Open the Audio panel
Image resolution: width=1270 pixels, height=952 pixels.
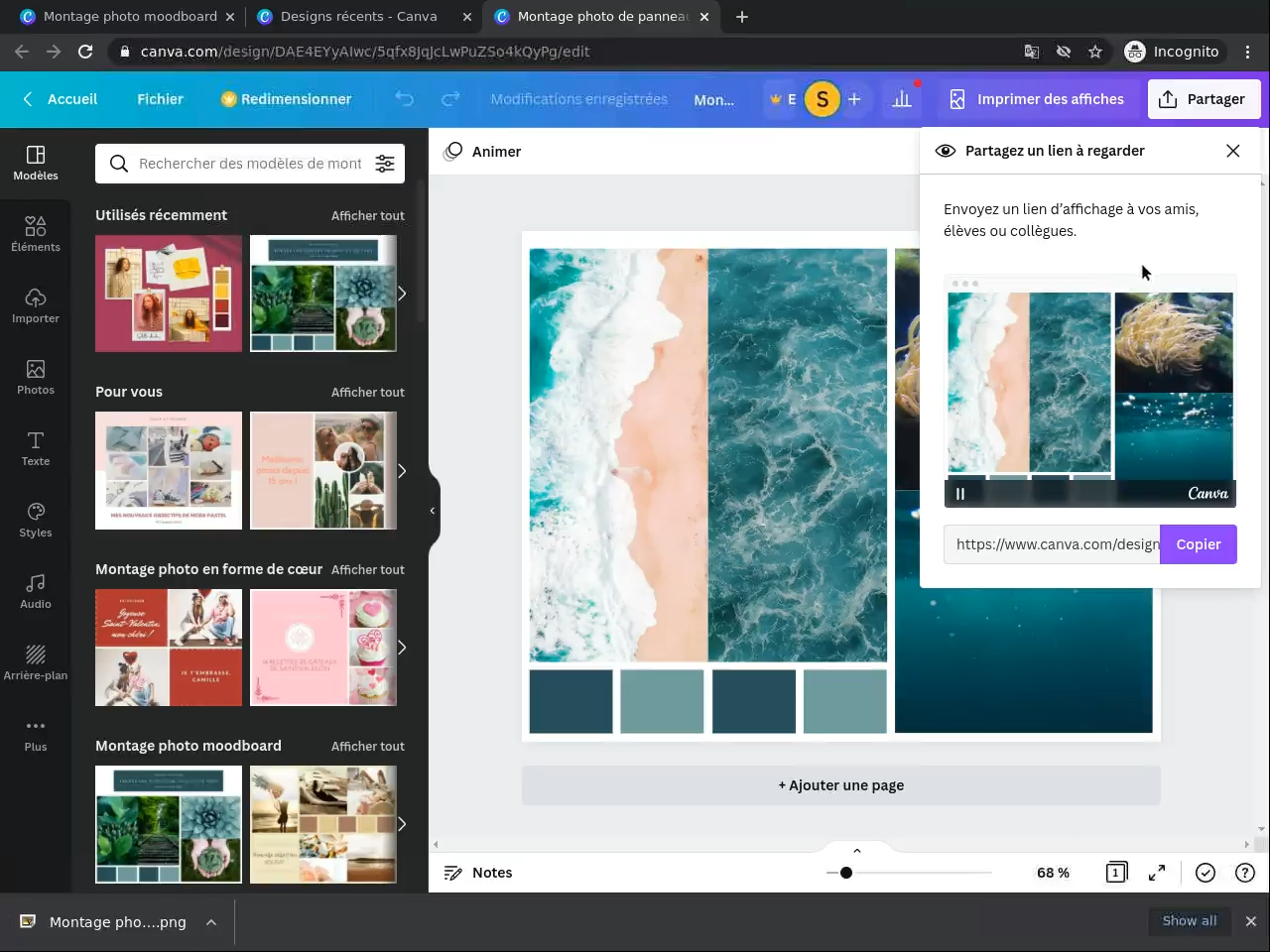[x=36, y=591]
